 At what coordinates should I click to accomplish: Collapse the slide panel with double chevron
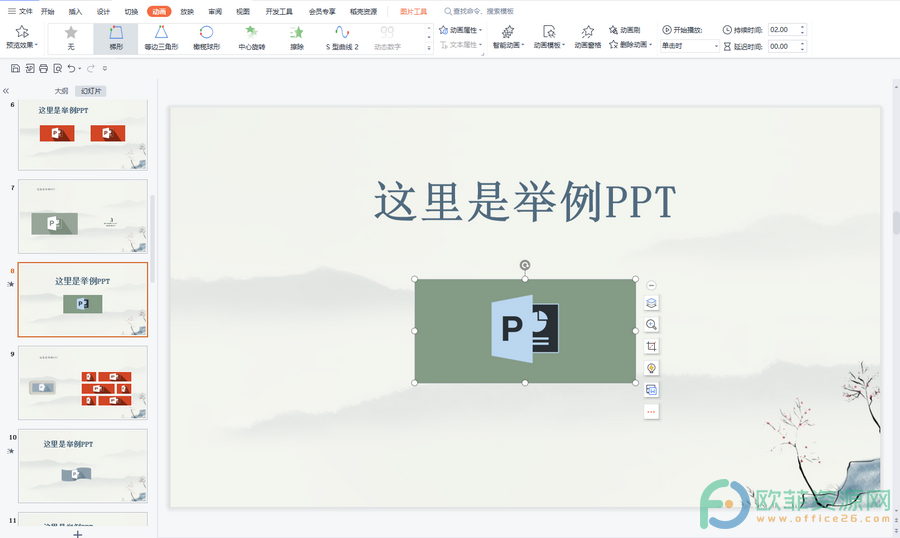pyautogui.click(x=6, y=91)
